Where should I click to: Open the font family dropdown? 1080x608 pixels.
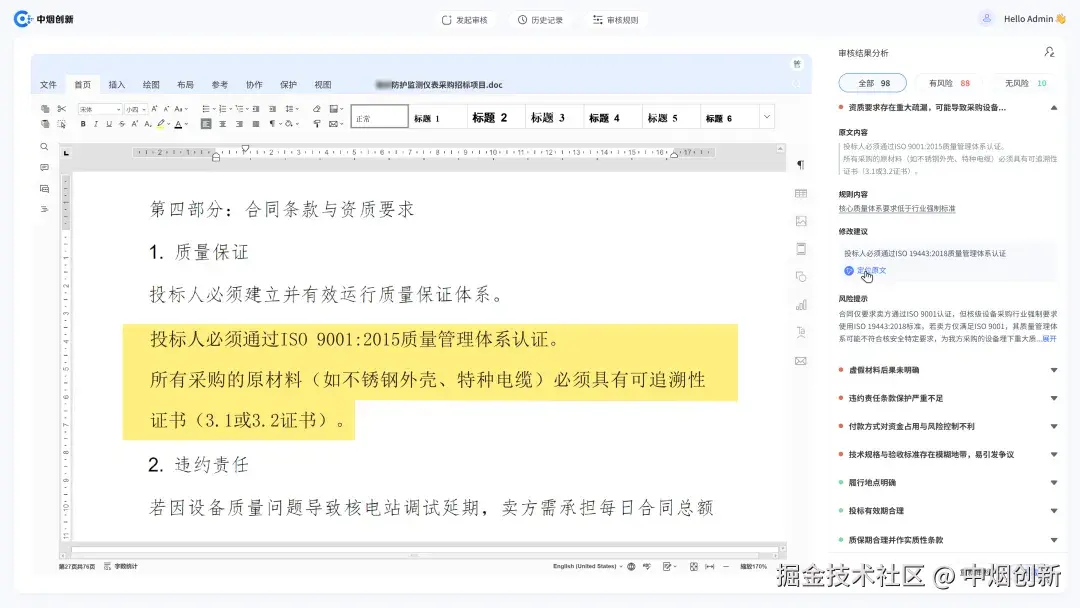pyautogui.click(x=100, y=109)
